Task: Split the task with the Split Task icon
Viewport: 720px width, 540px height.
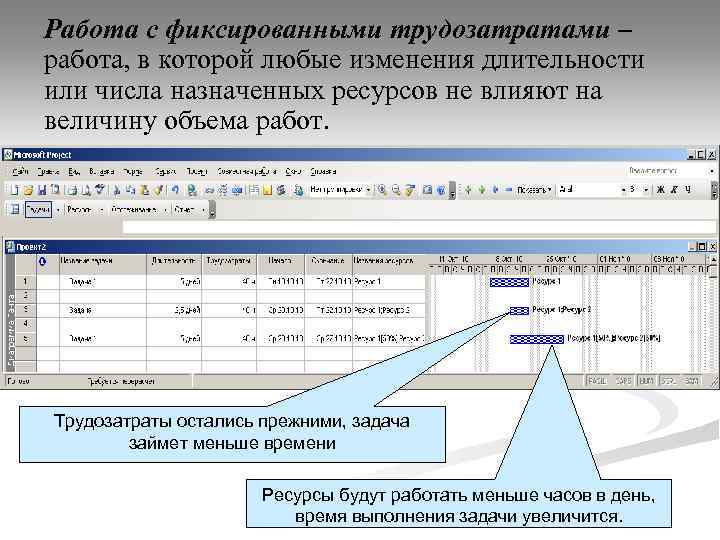Action: (x=237, y=190)
